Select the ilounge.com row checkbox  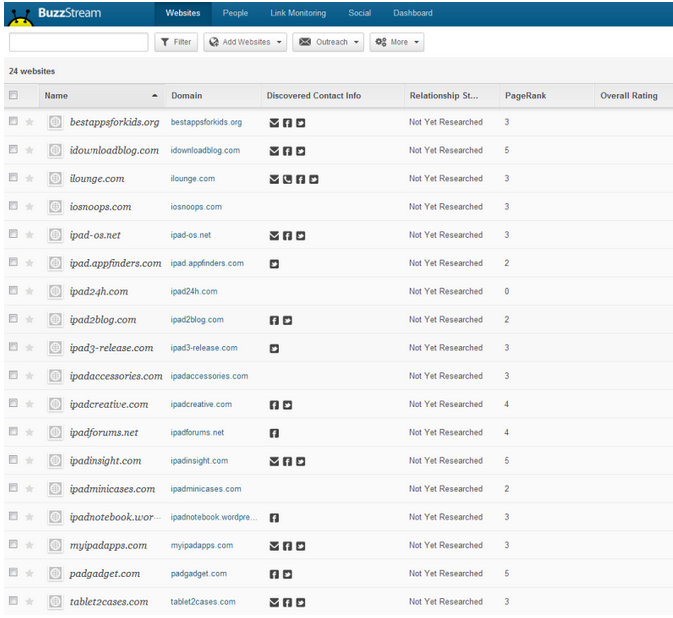tap(13, 177)
